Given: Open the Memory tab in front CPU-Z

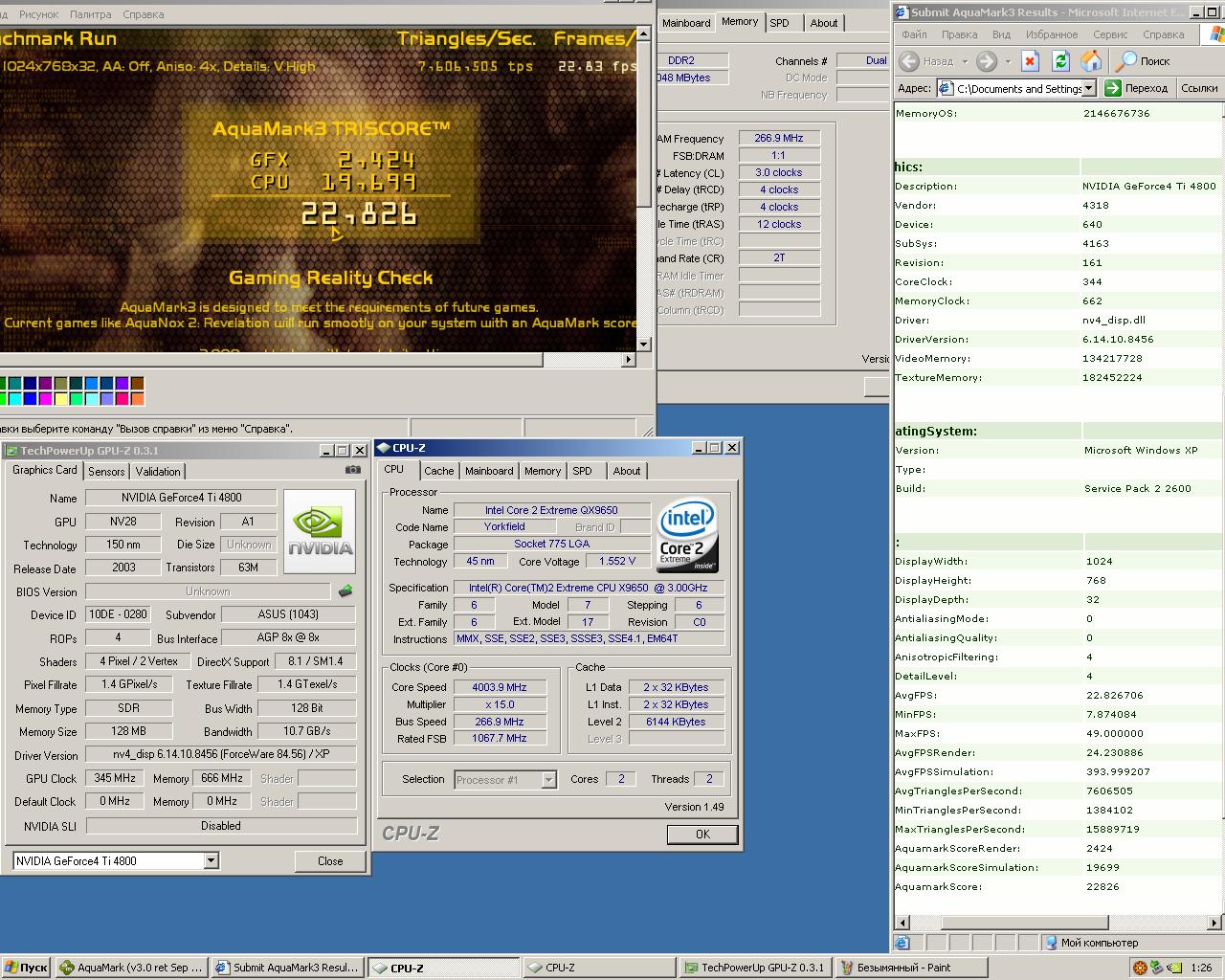Looking at the screenshot, I should (x=543, y=471).
